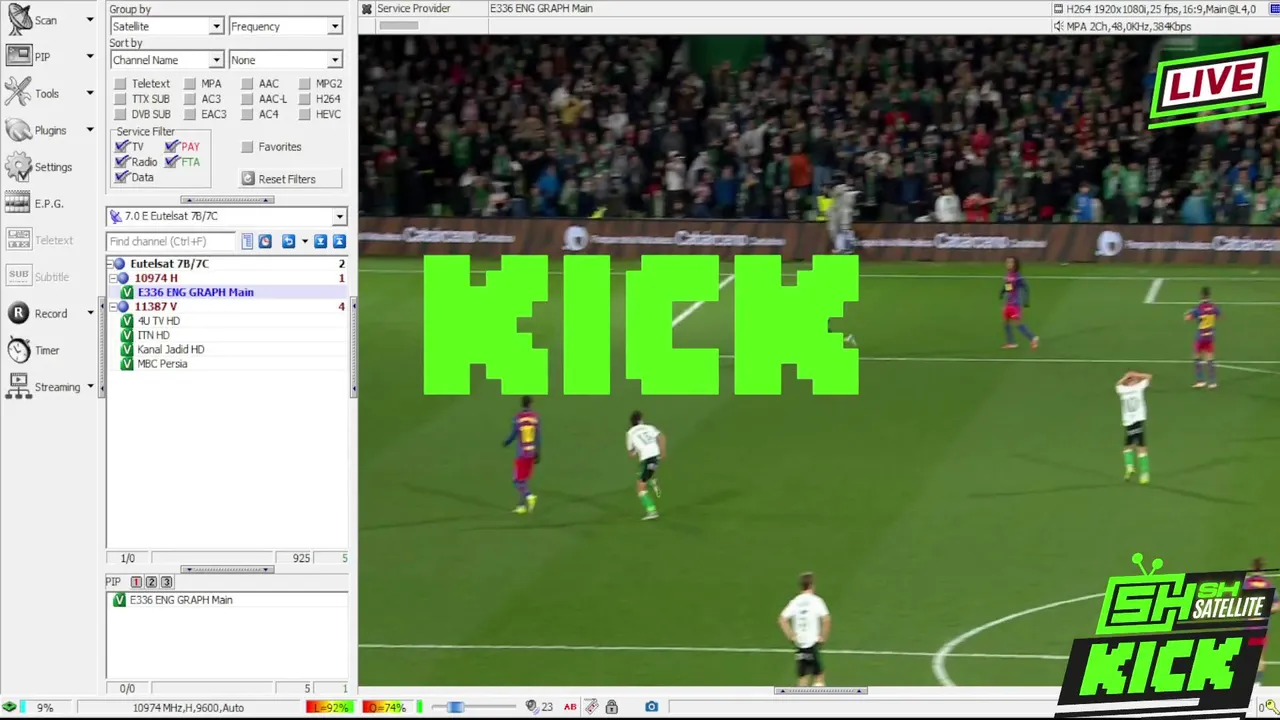Image resolution: width=1280 pixels, height=720 pixels.
Task: Click E336 ENG GRAPH Main in PIP list
Action: (x=181, y=600)
